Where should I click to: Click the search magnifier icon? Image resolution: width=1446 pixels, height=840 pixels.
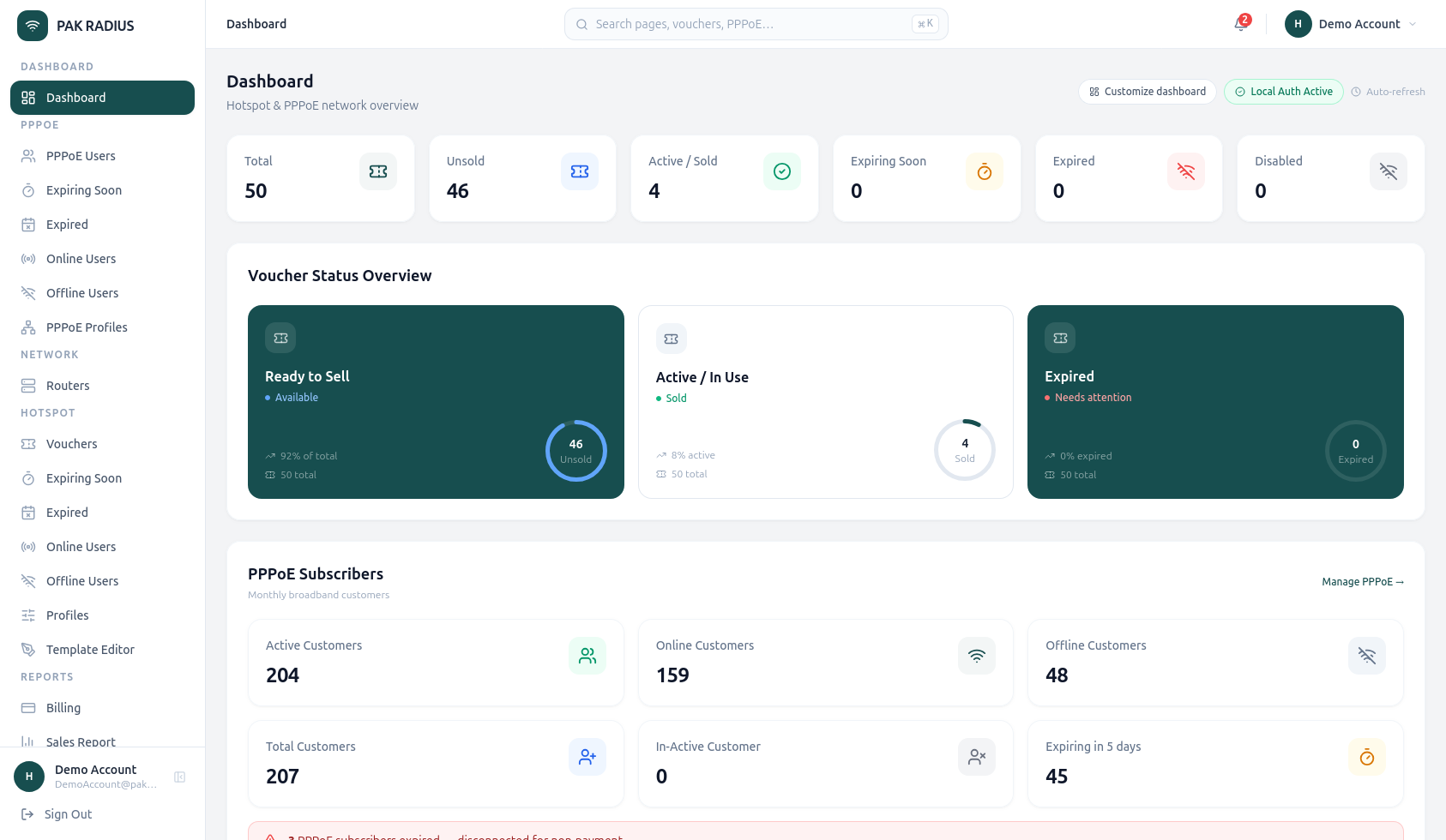(x=581, y=24)
